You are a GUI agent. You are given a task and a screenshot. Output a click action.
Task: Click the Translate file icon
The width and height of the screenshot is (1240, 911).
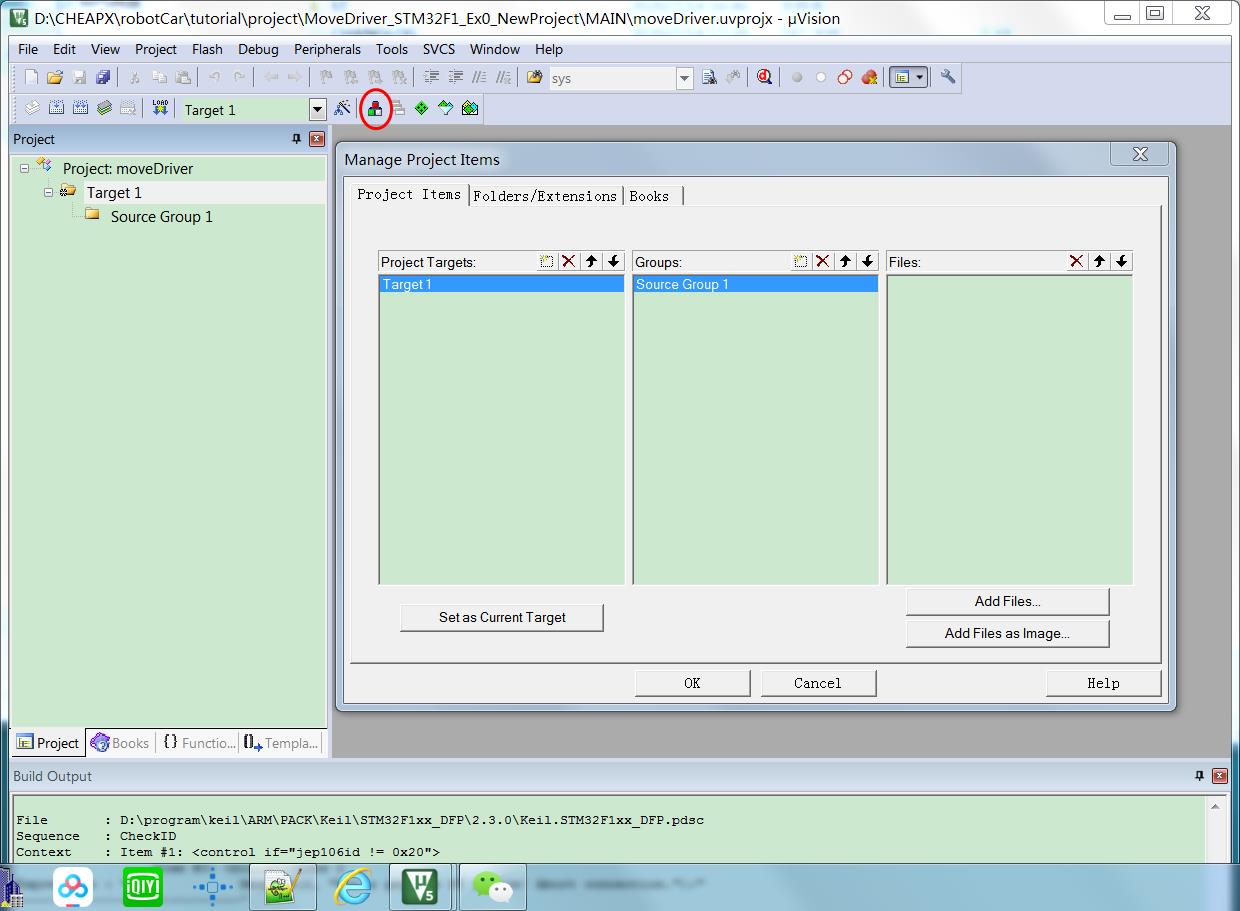tap(32, 108)
